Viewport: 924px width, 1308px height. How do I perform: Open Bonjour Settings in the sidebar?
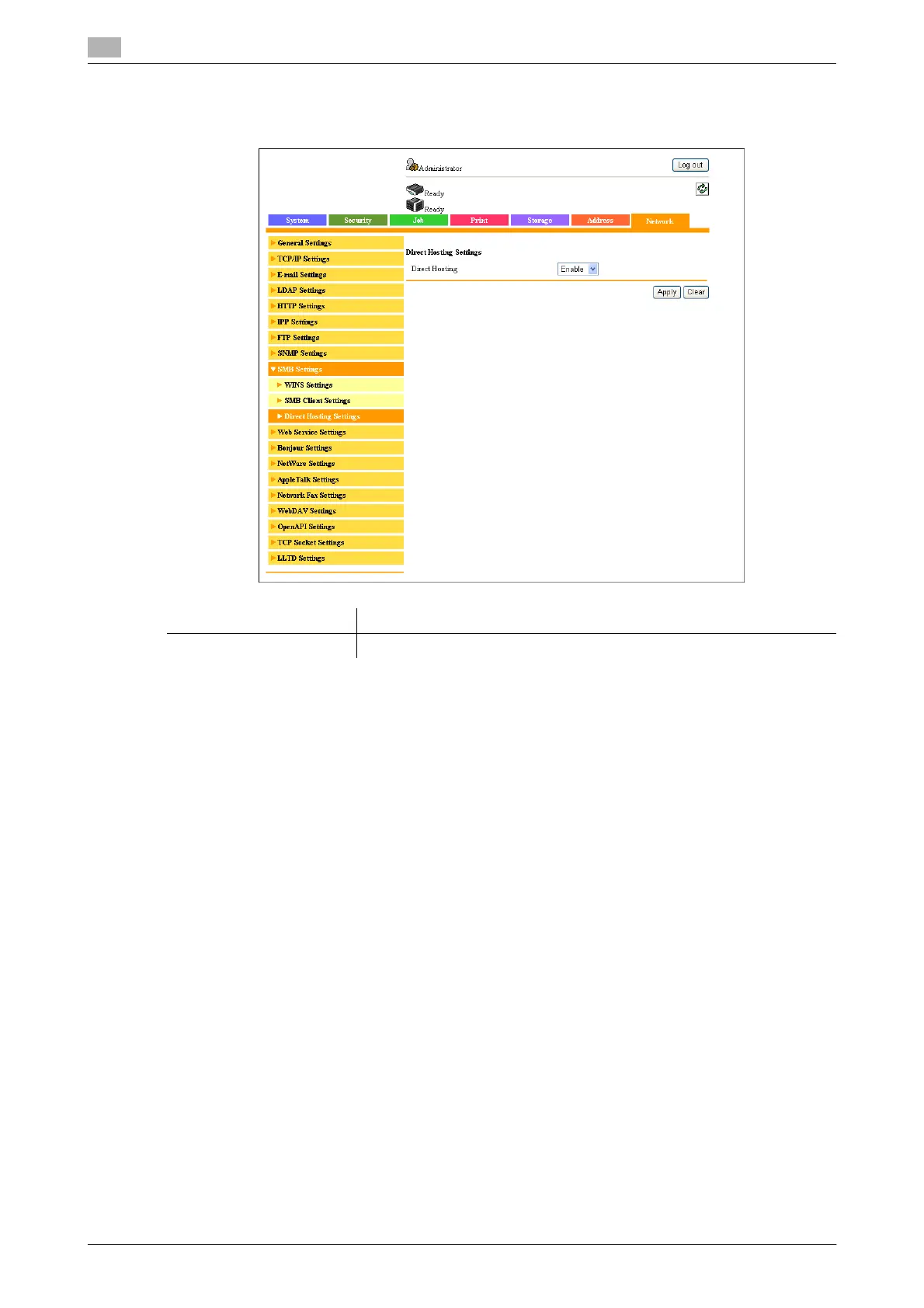pyautogui.click(x=335, y=448)
